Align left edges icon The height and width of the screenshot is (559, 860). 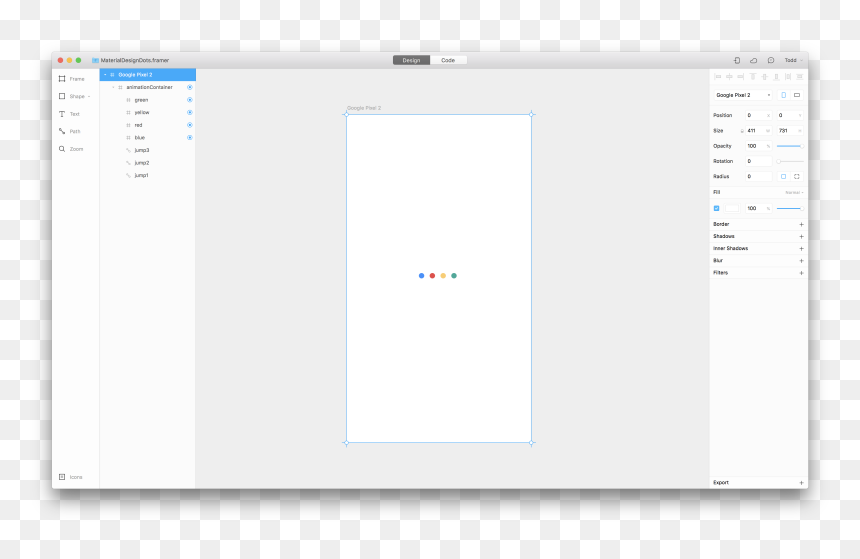click(x=718, y=77)
